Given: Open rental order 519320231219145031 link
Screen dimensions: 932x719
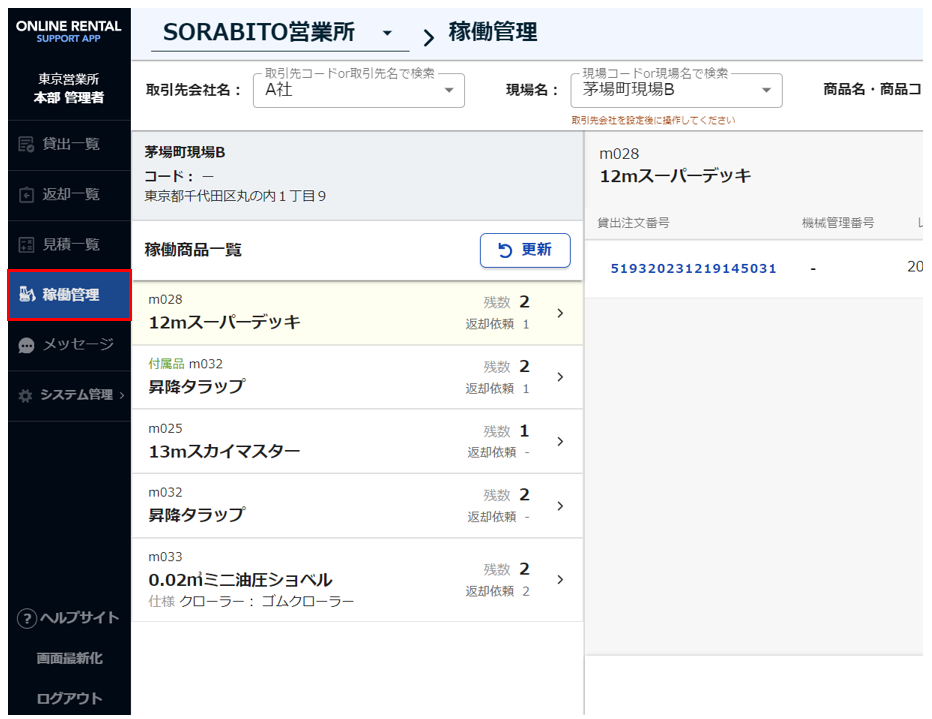Looking at the screenshot, I should point(694,269).
